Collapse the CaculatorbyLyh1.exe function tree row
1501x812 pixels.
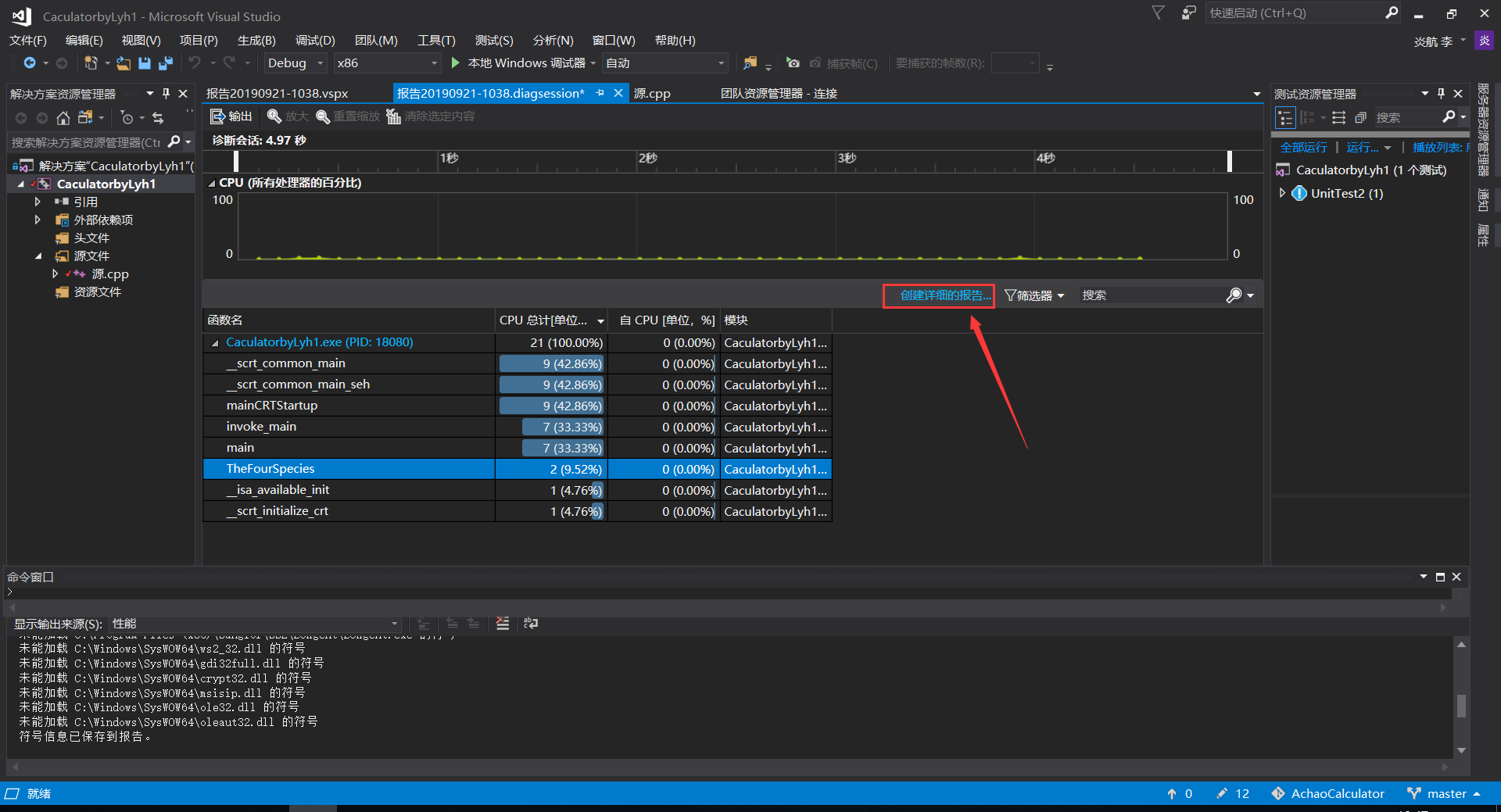click(215, 343)
